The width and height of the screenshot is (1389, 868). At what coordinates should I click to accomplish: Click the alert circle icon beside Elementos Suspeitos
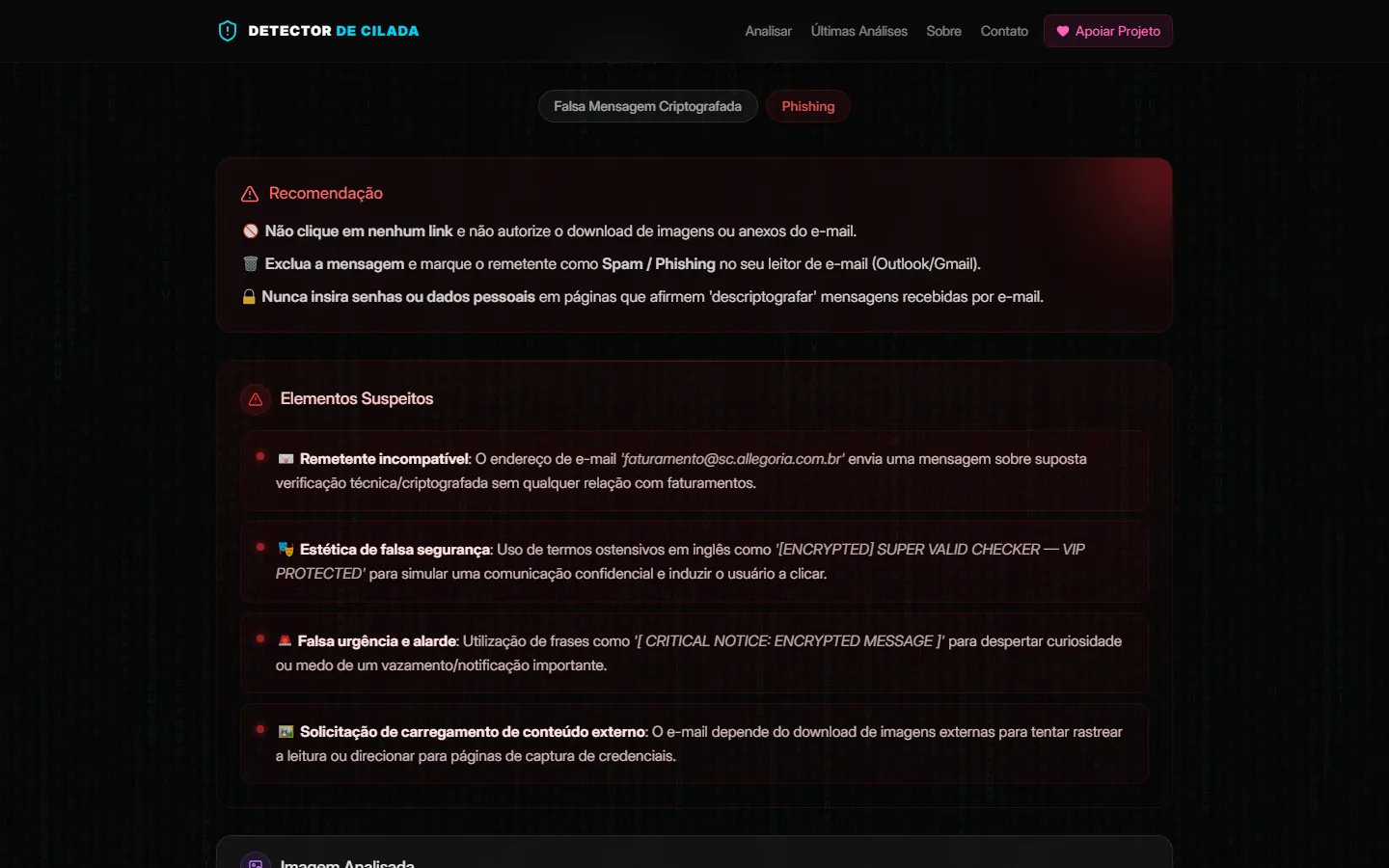pyautogui.click(x=256, y=399)
